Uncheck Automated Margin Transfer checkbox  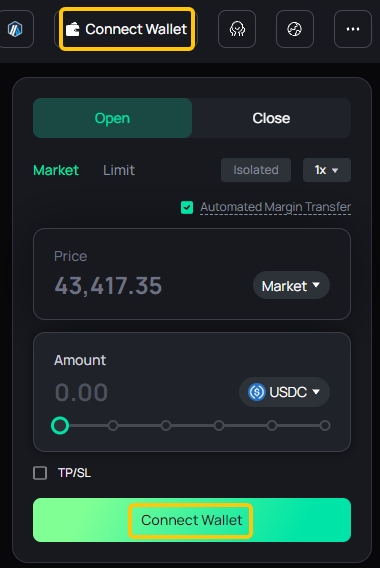coord(187,208)
